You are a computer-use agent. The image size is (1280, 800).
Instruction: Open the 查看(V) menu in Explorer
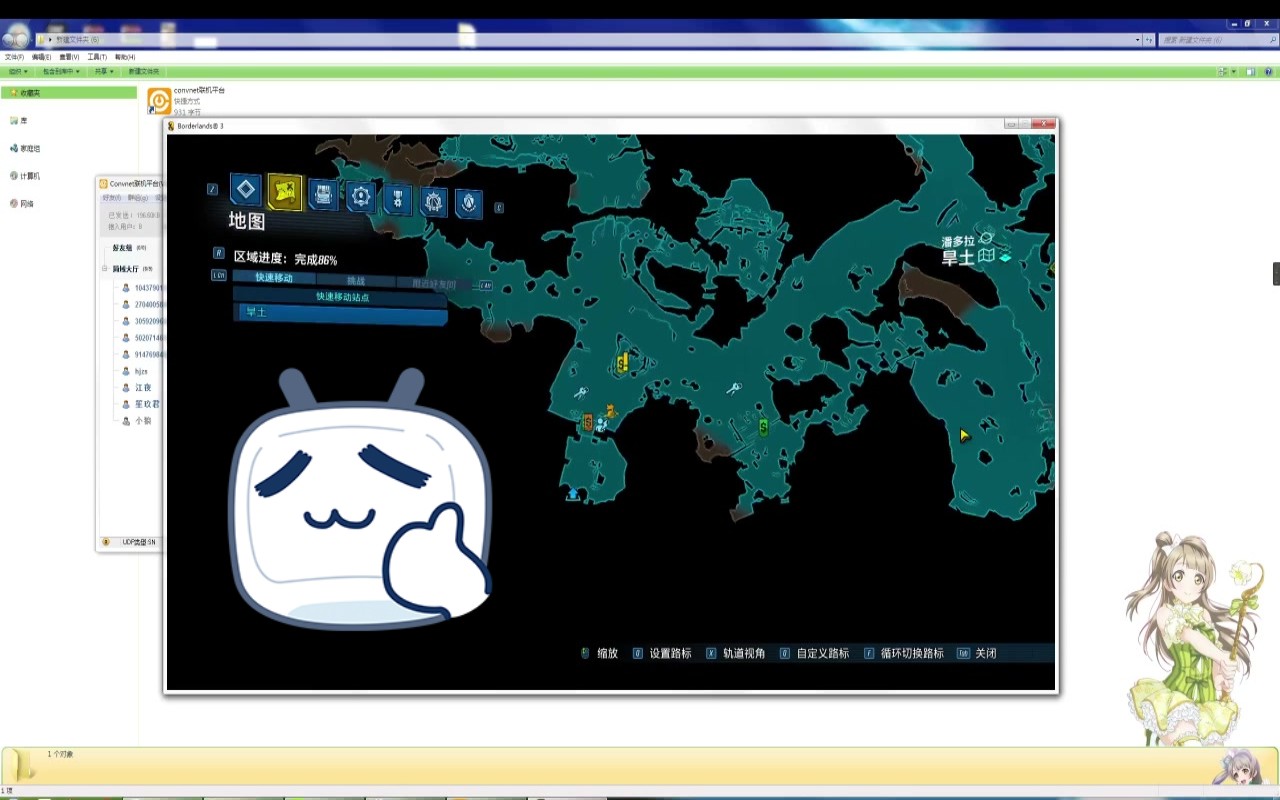click(69, 57)
